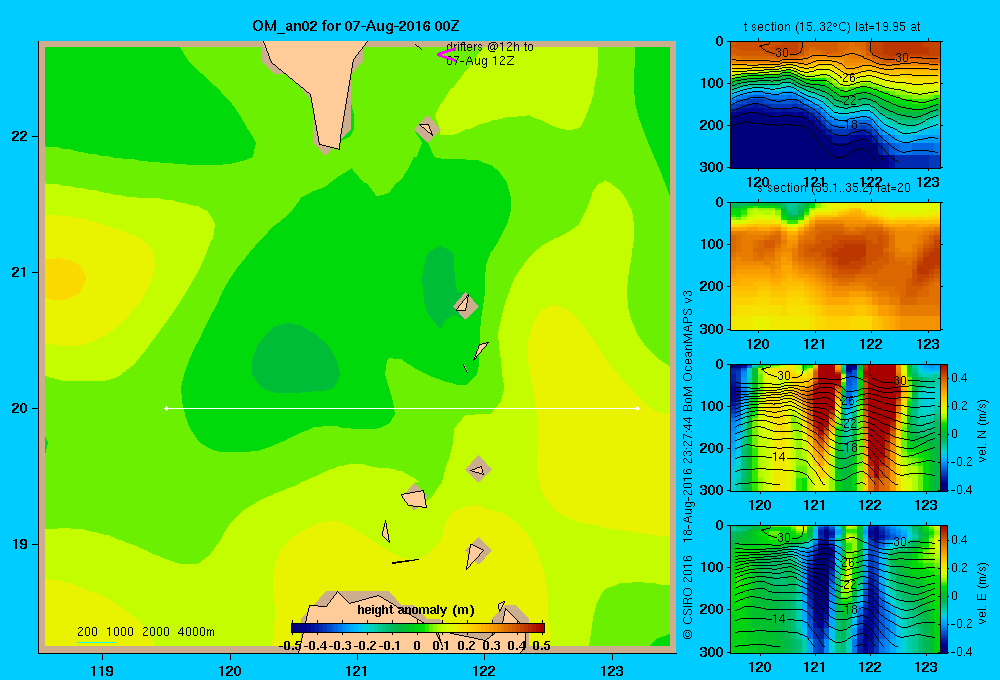
Task: Click latitude tick label 21 on main map
Action: point(20,272)
